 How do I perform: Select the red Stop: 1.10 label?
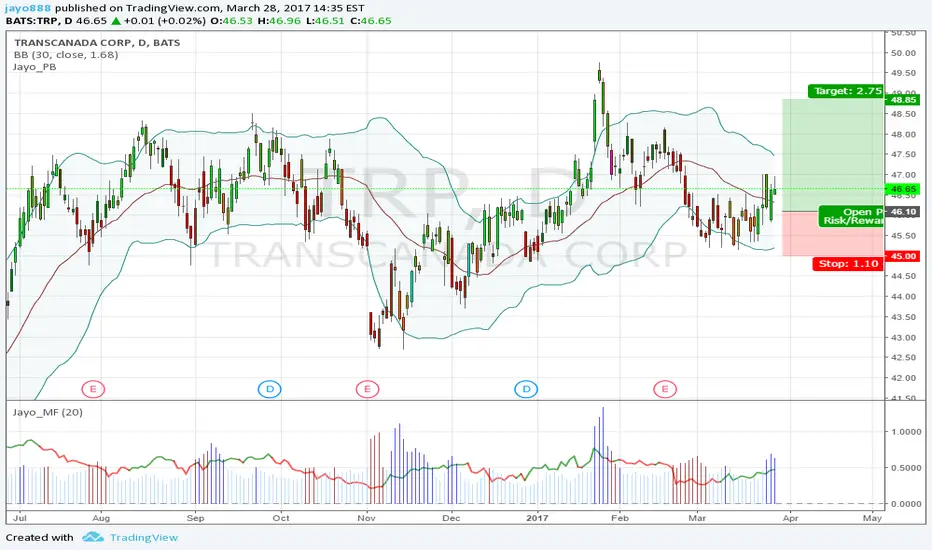coord(848,263)
